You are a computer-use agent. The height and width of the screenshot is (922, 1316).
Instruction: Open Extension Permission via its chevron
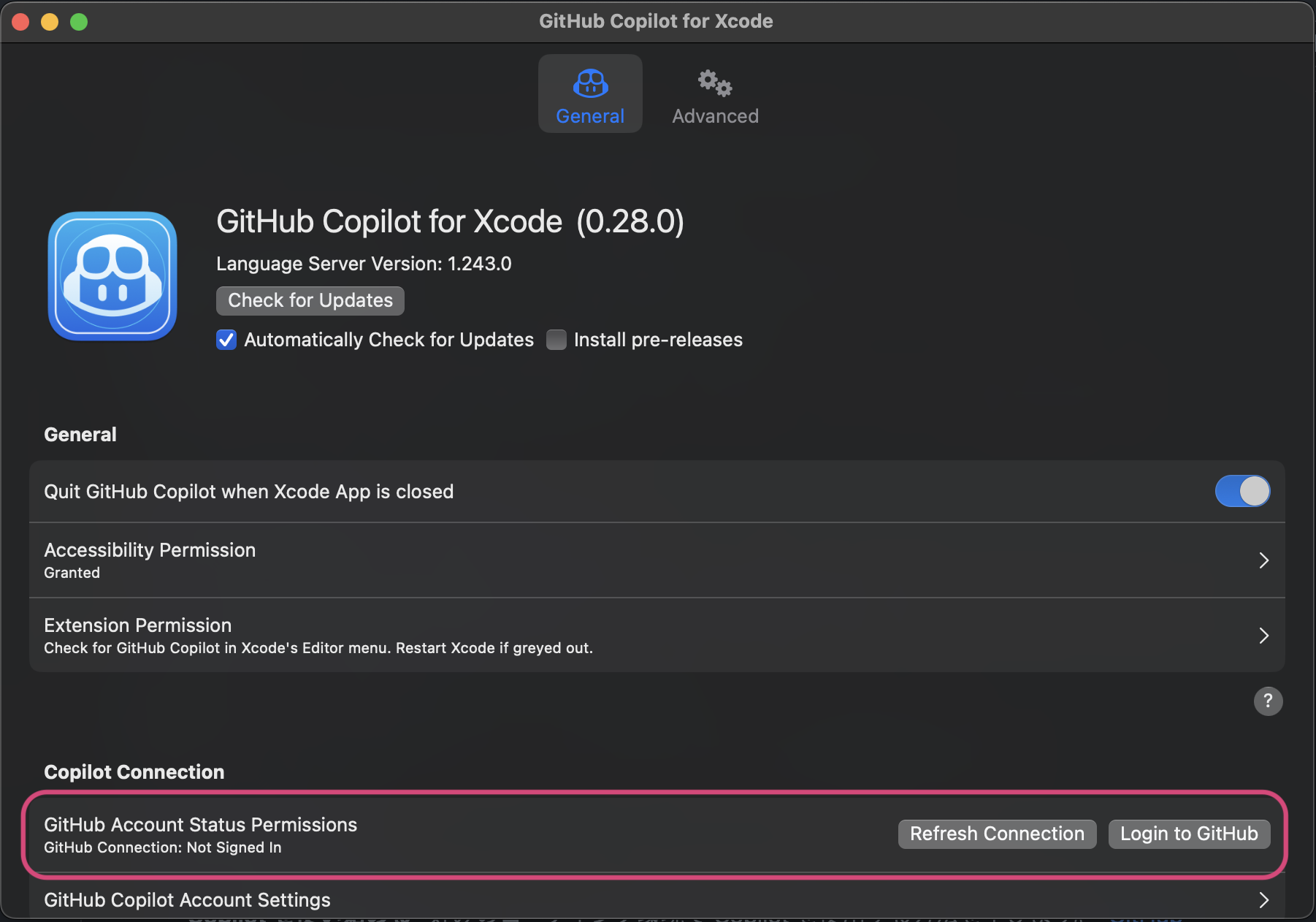point(1263,636)
